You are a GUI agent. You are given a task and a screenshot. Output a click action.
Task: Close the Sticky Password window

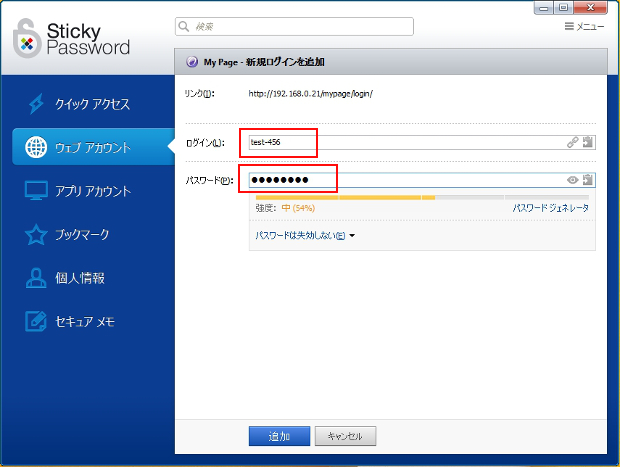590,8
